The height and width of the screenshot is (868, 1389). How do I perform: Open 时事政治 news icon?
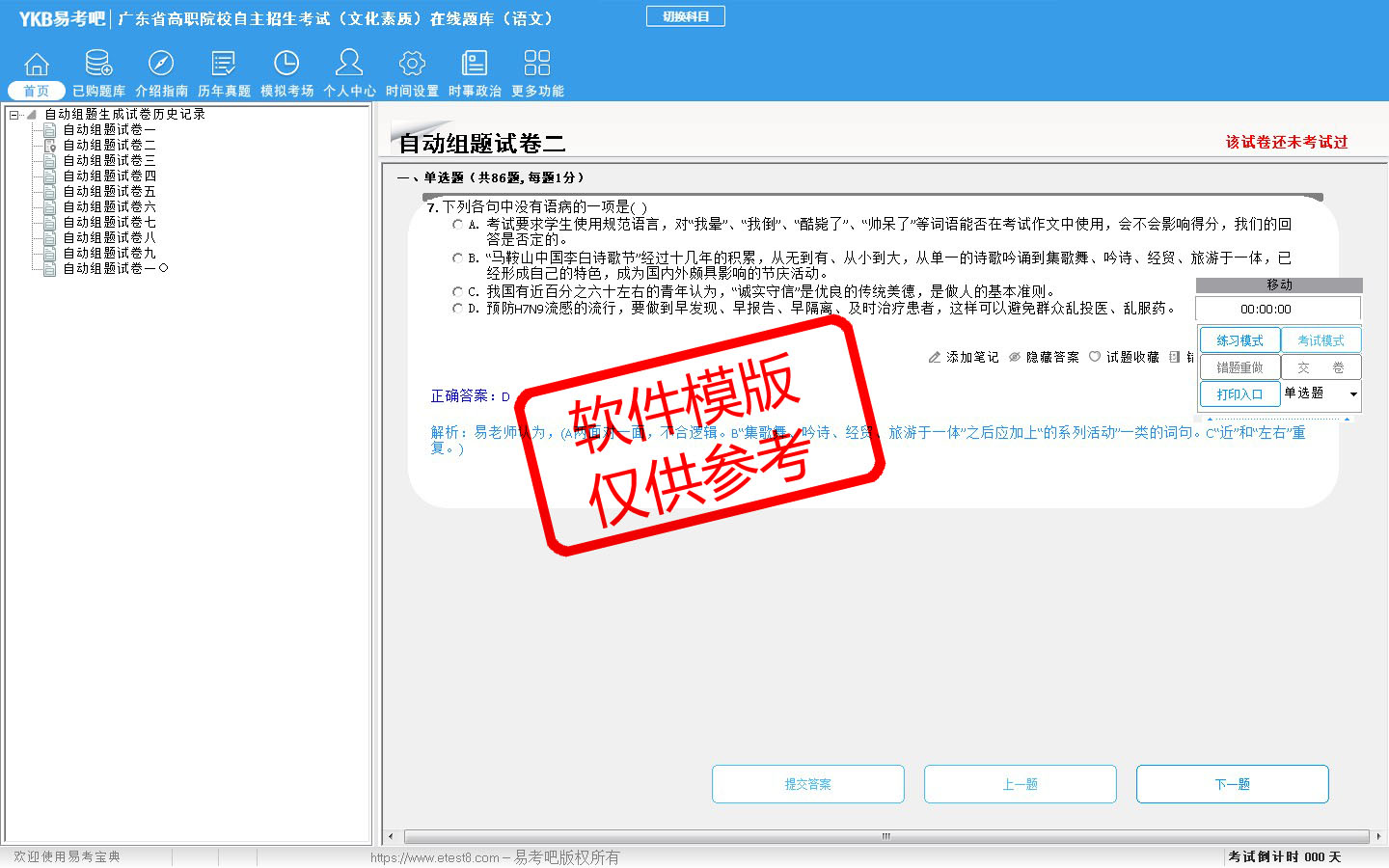pyautogui.click(x=475, y=65)
